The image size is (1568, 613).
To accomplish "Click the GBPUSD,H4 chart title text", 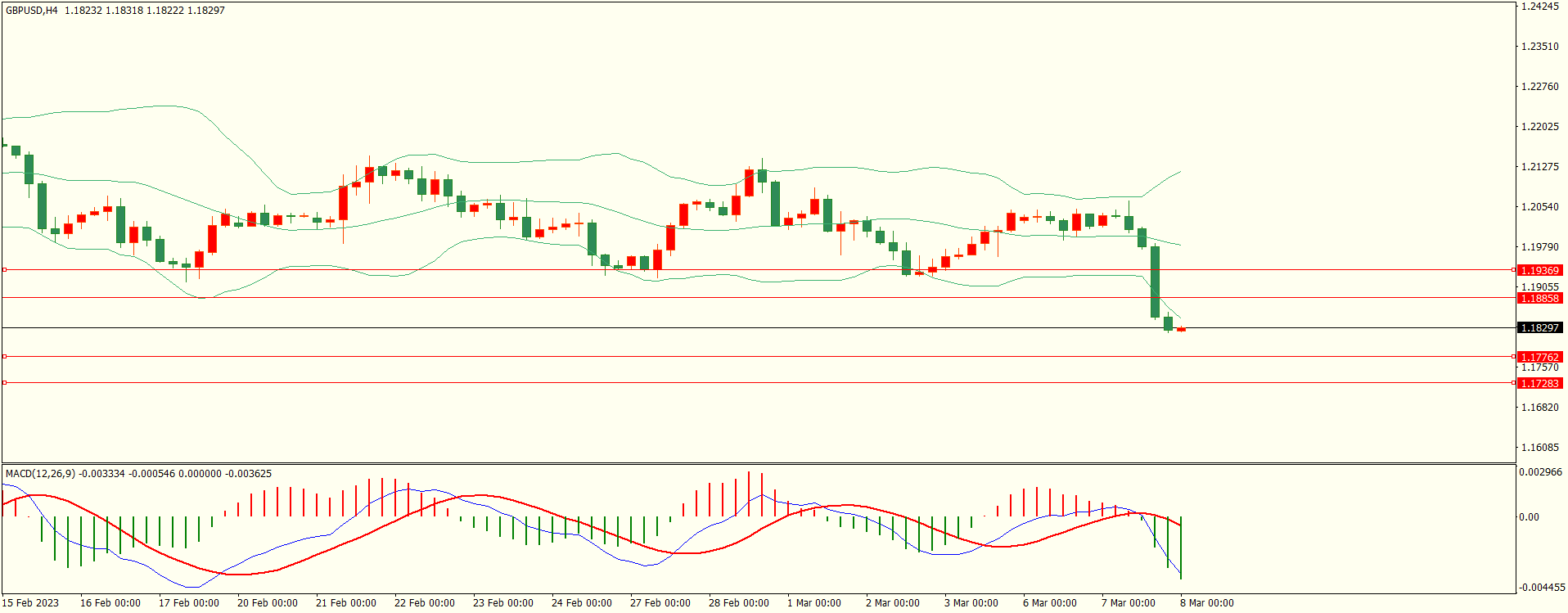I will click(32, 11).
